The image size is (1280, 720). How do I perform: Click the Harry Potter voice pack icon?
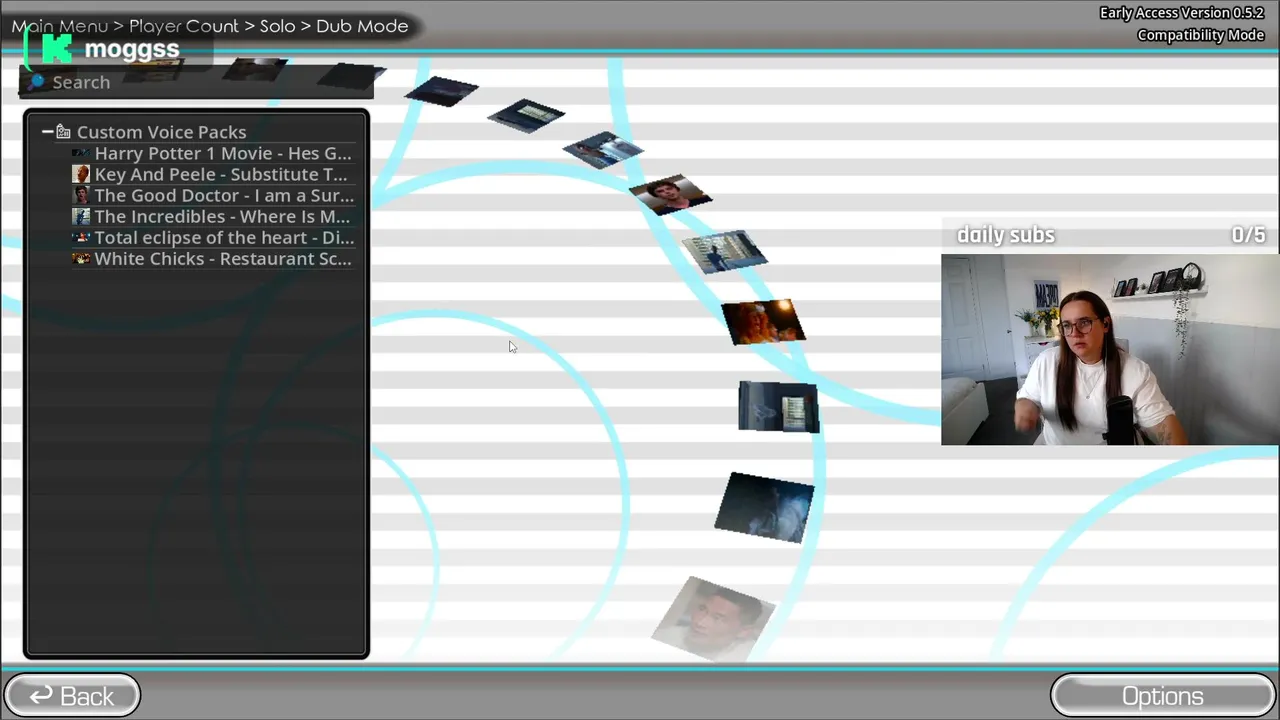(81, 153)
